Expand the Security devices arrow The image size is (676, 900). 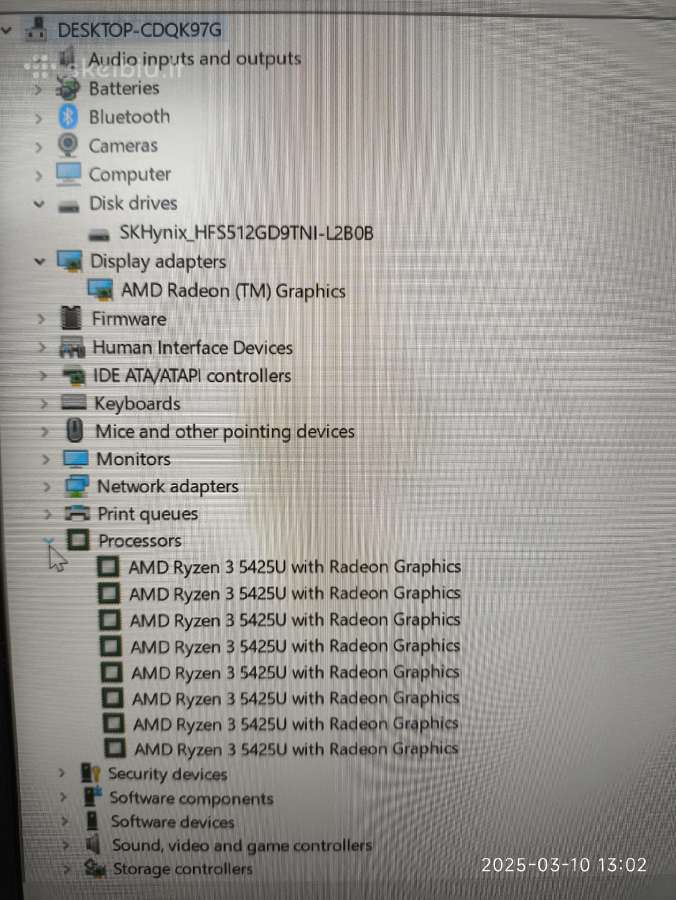click(62, 773)
